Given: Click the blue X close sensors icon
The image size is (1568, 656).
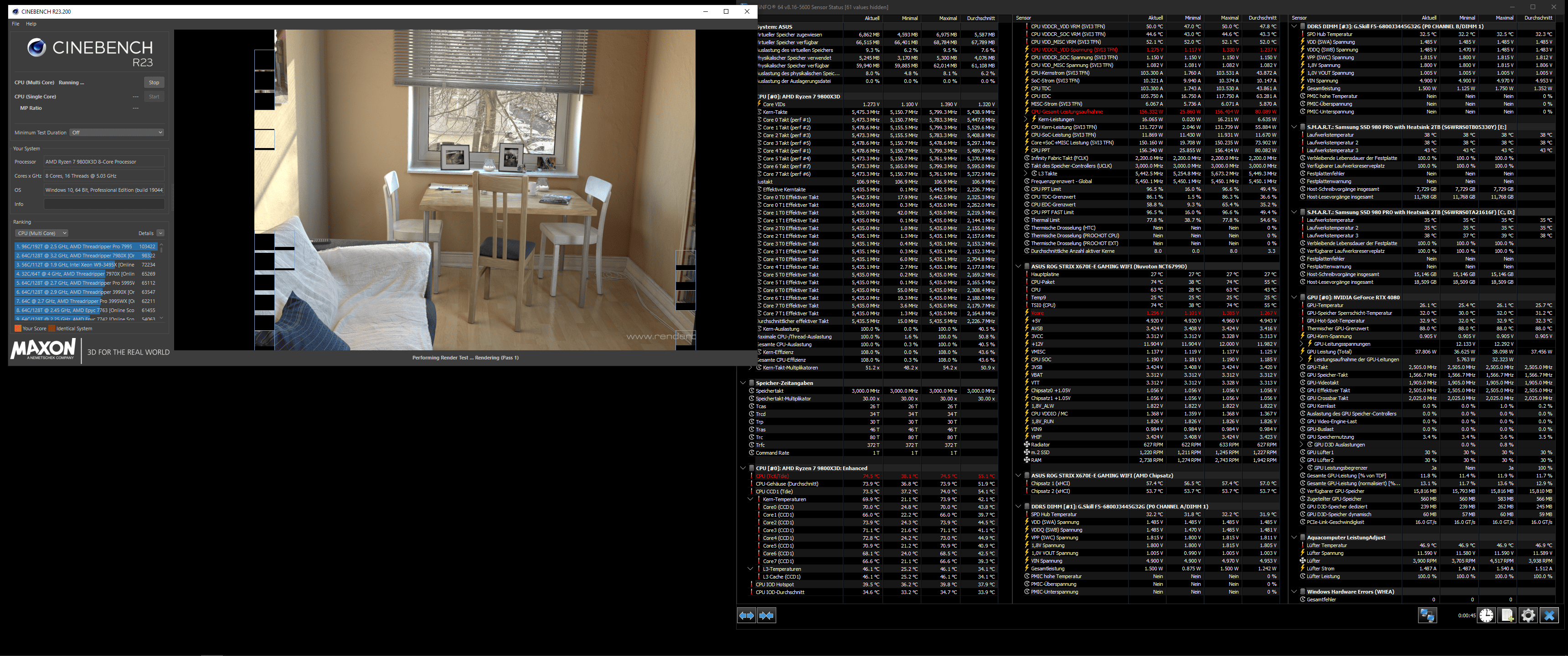Looking at the screenshot, I should click(1549, 615).
